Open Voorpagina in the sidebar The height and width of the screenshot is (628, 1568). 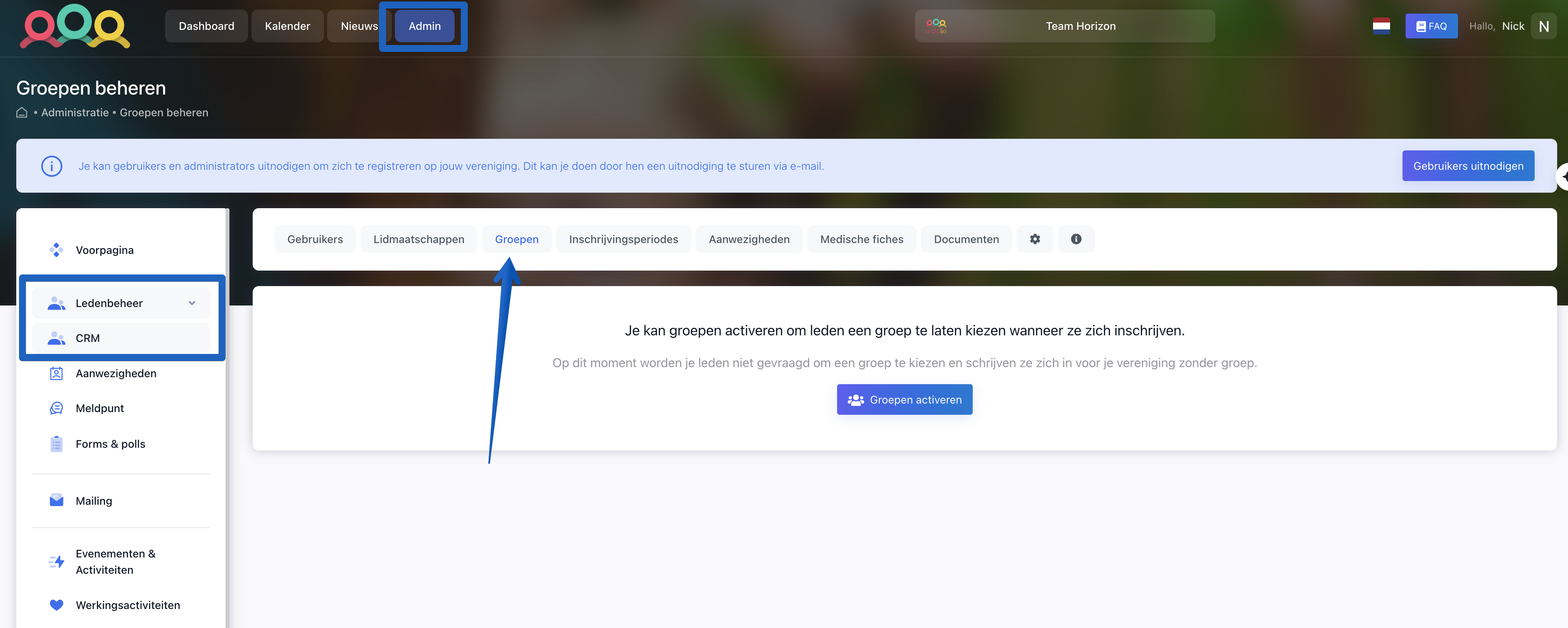tap(121, 250)
